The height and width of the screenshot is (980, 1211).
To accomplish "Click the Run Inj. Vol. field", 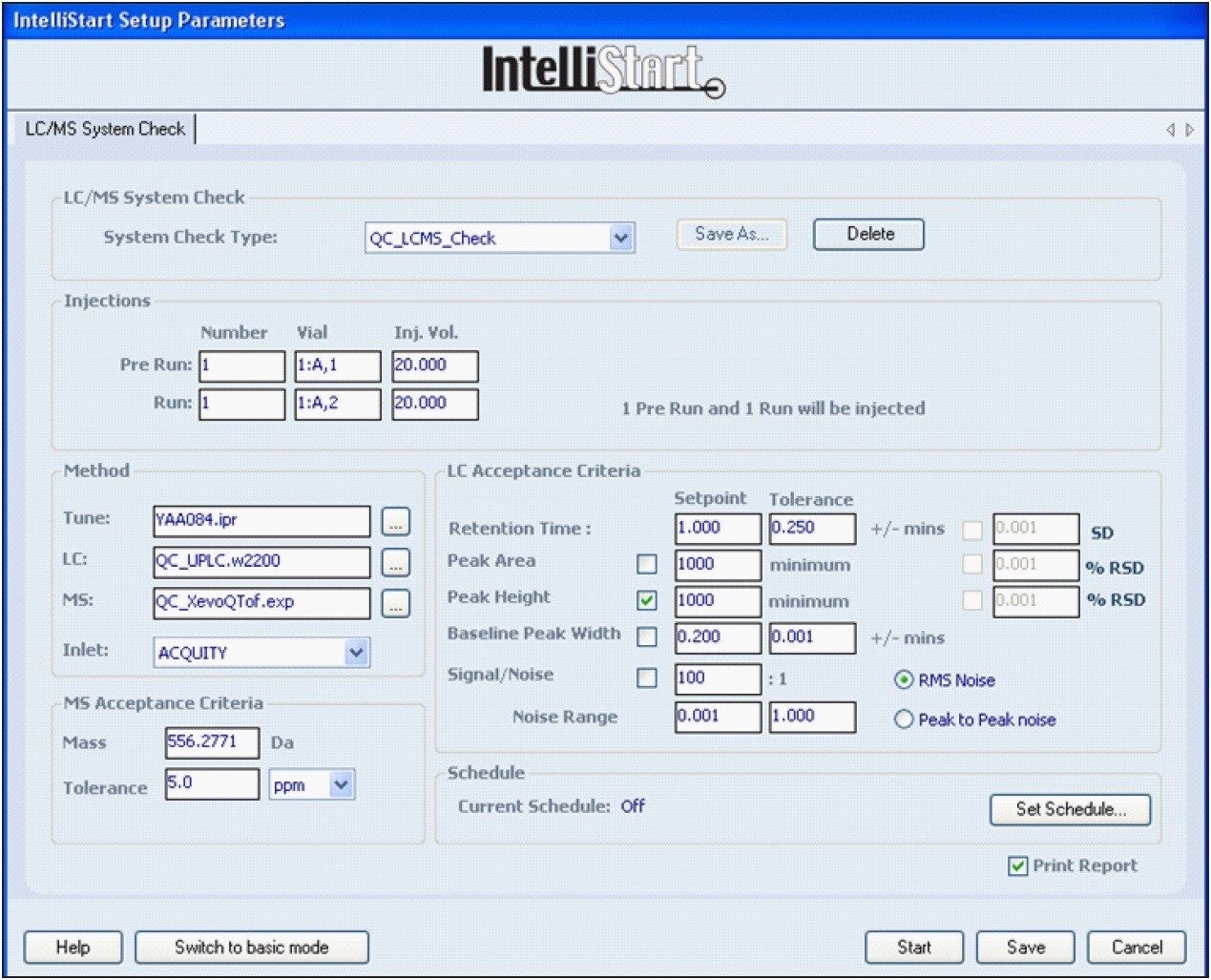I will point(435,404).
